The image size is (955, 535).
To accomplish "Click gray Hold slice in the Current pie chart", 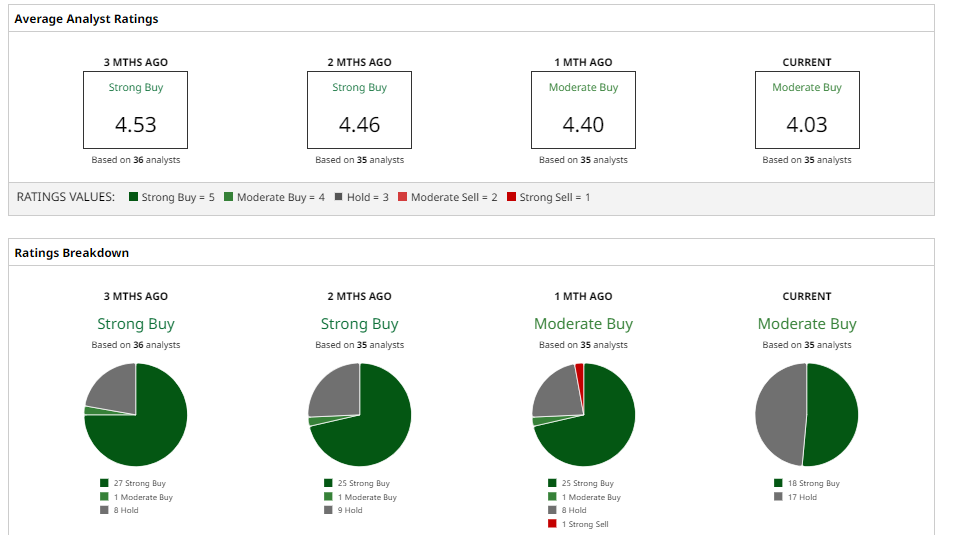I will (780, 414).
